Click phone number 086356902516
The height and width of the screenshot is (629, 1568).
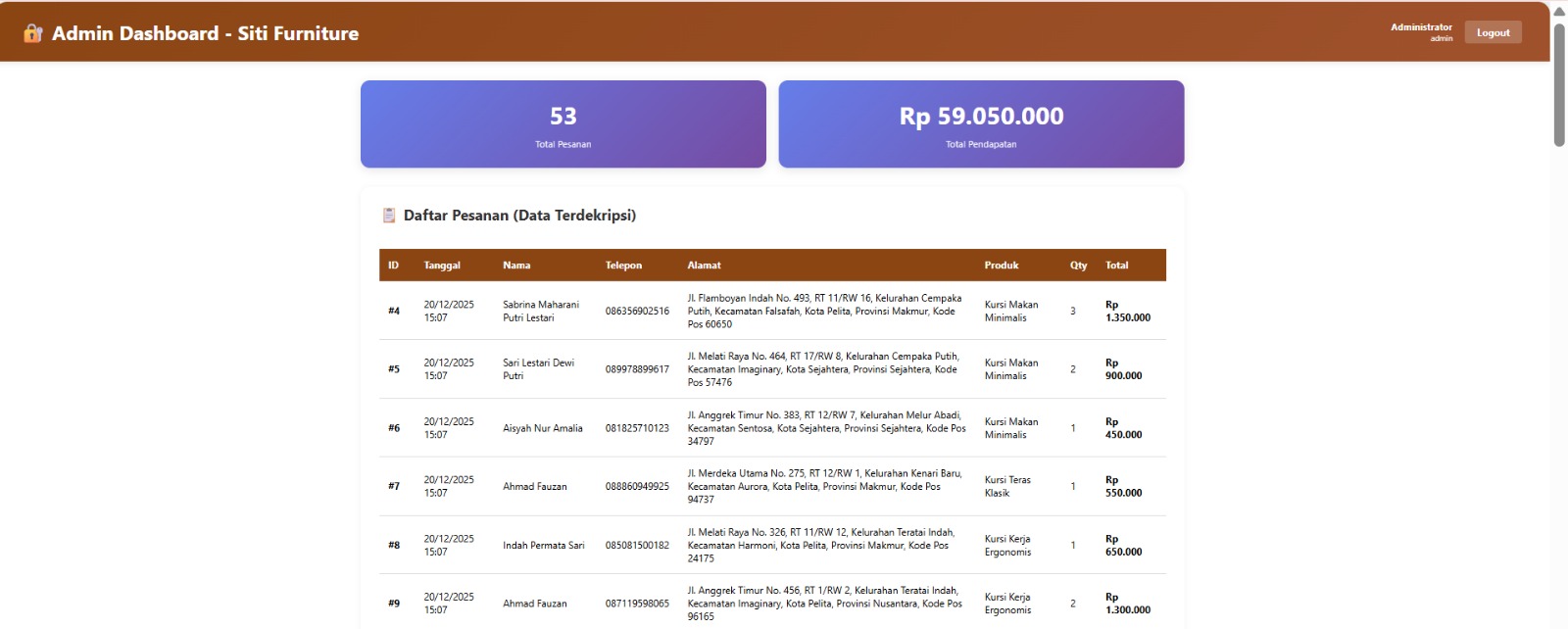tap(637, 312)
